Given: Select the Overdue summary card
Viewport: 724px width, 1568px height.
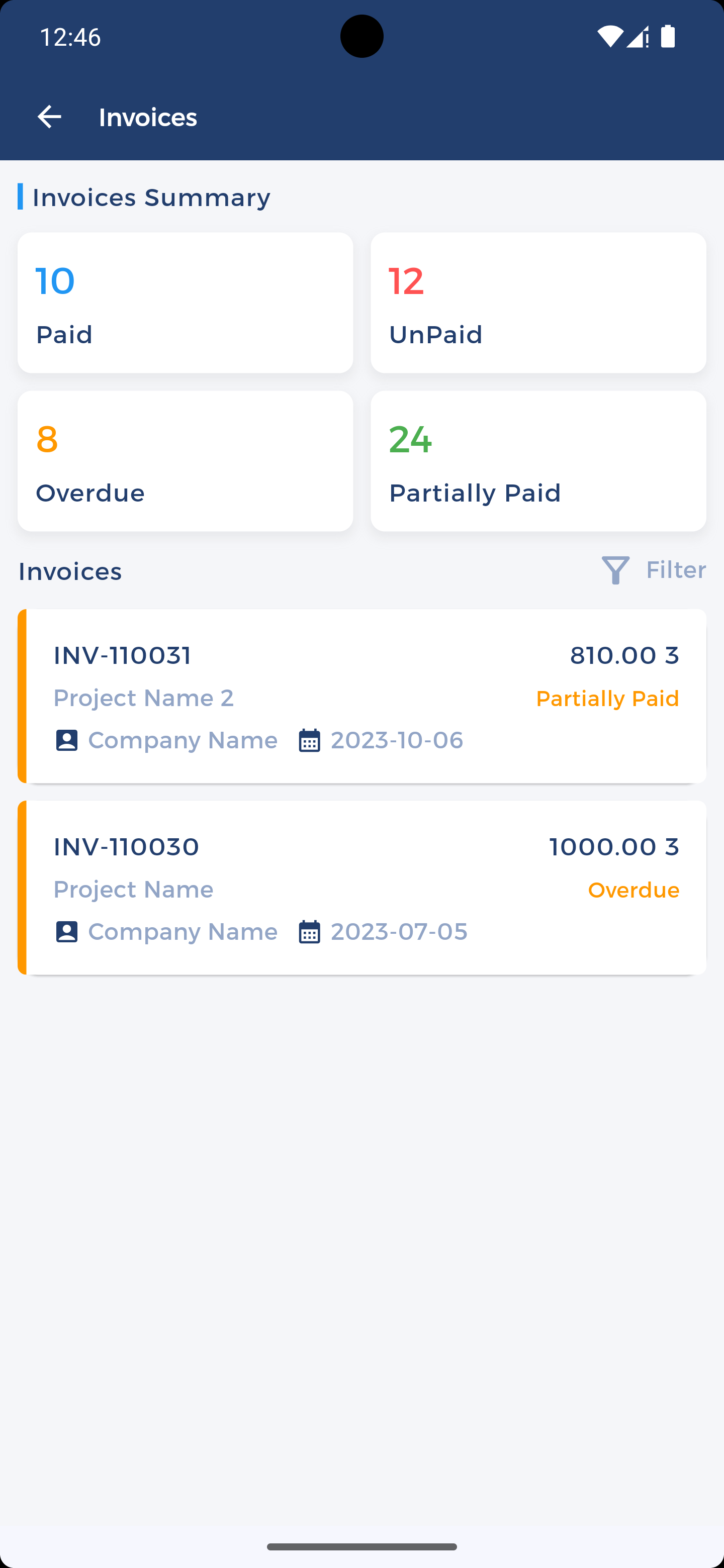Looking at the screenshot, I should 185,461.
